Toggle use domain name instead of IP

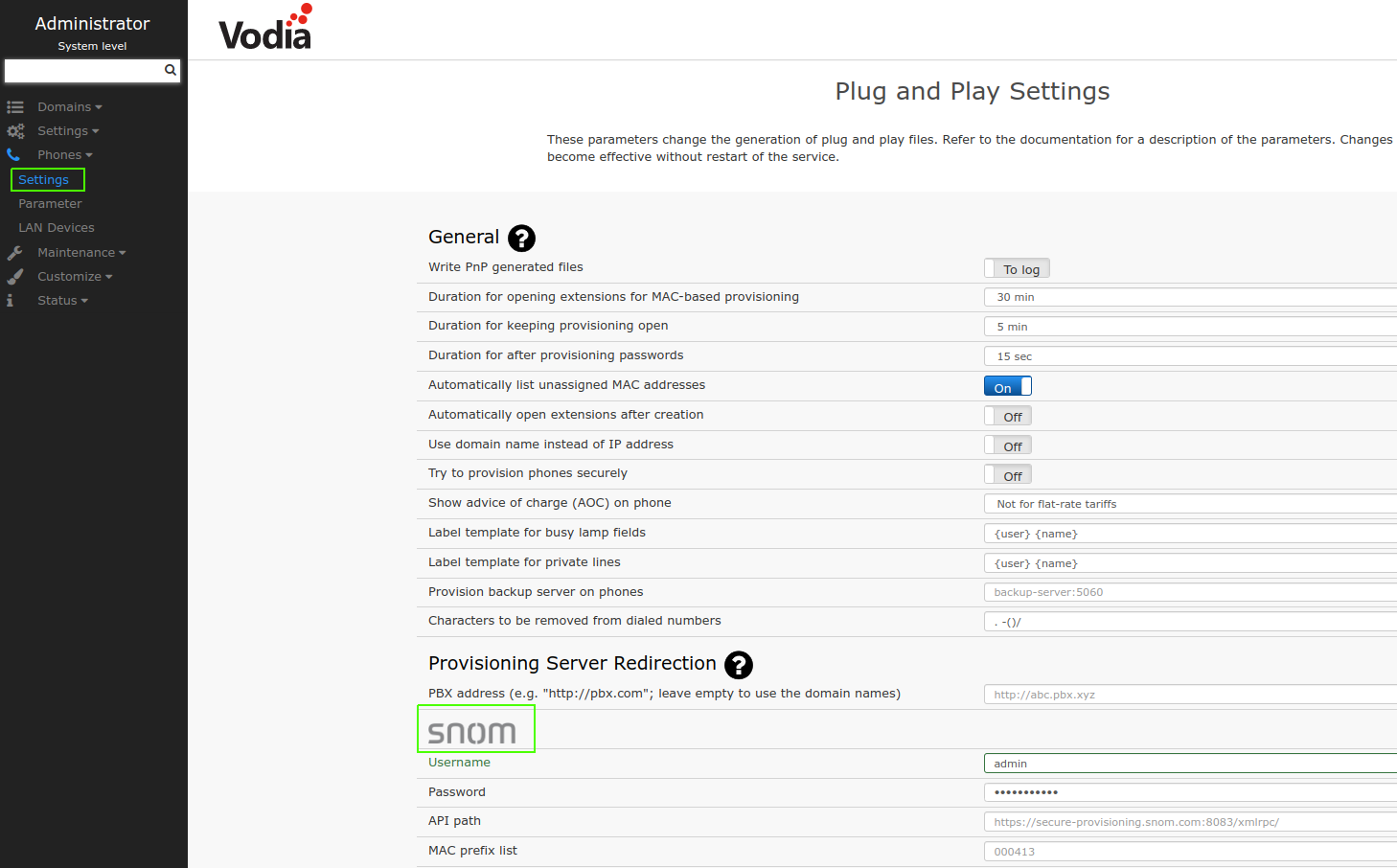1008,445
